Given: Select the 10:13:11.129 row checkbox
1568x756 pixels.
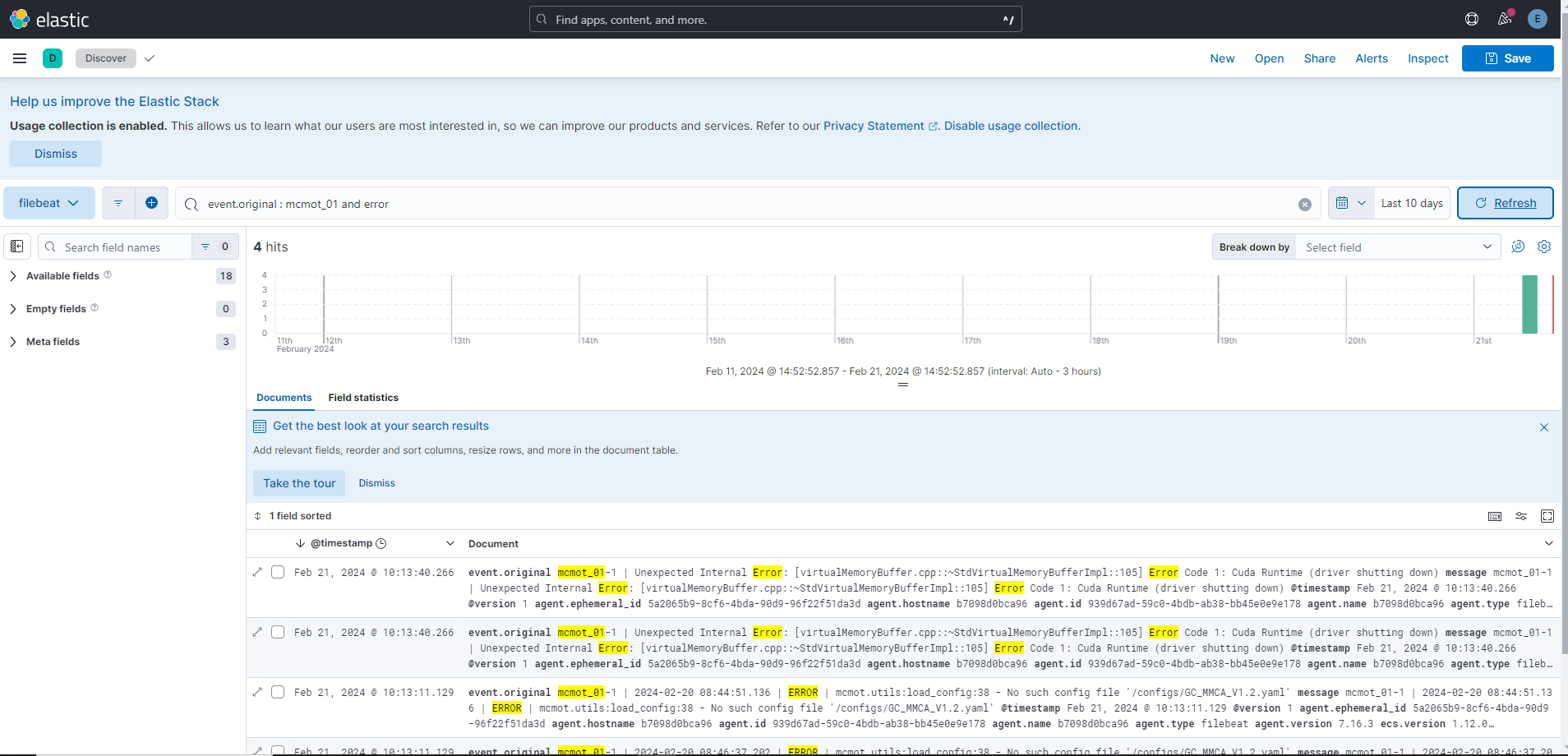Looking at the screenshot, I should [278, 692].
